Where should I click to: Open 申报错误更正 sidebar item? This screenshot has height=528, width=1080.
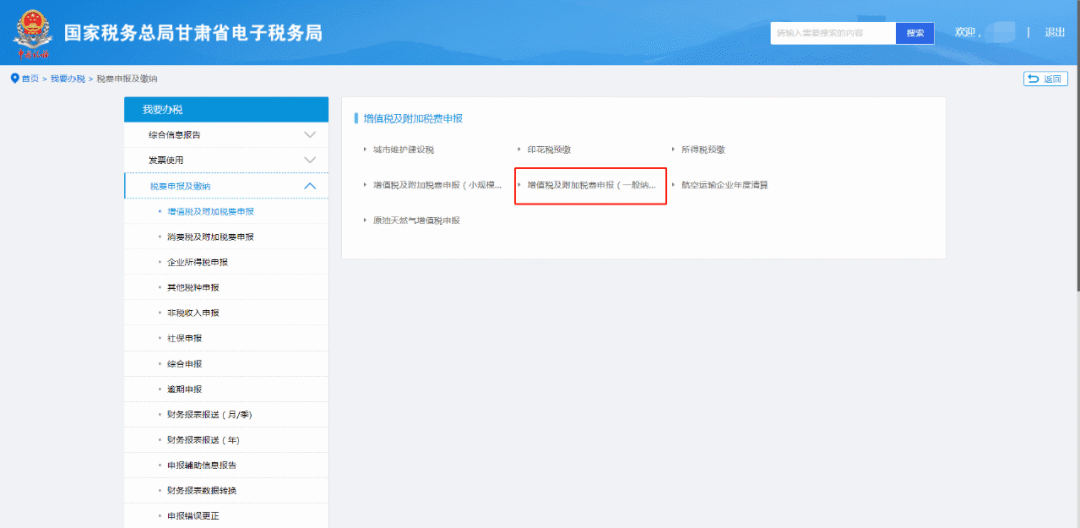(193, 516)
